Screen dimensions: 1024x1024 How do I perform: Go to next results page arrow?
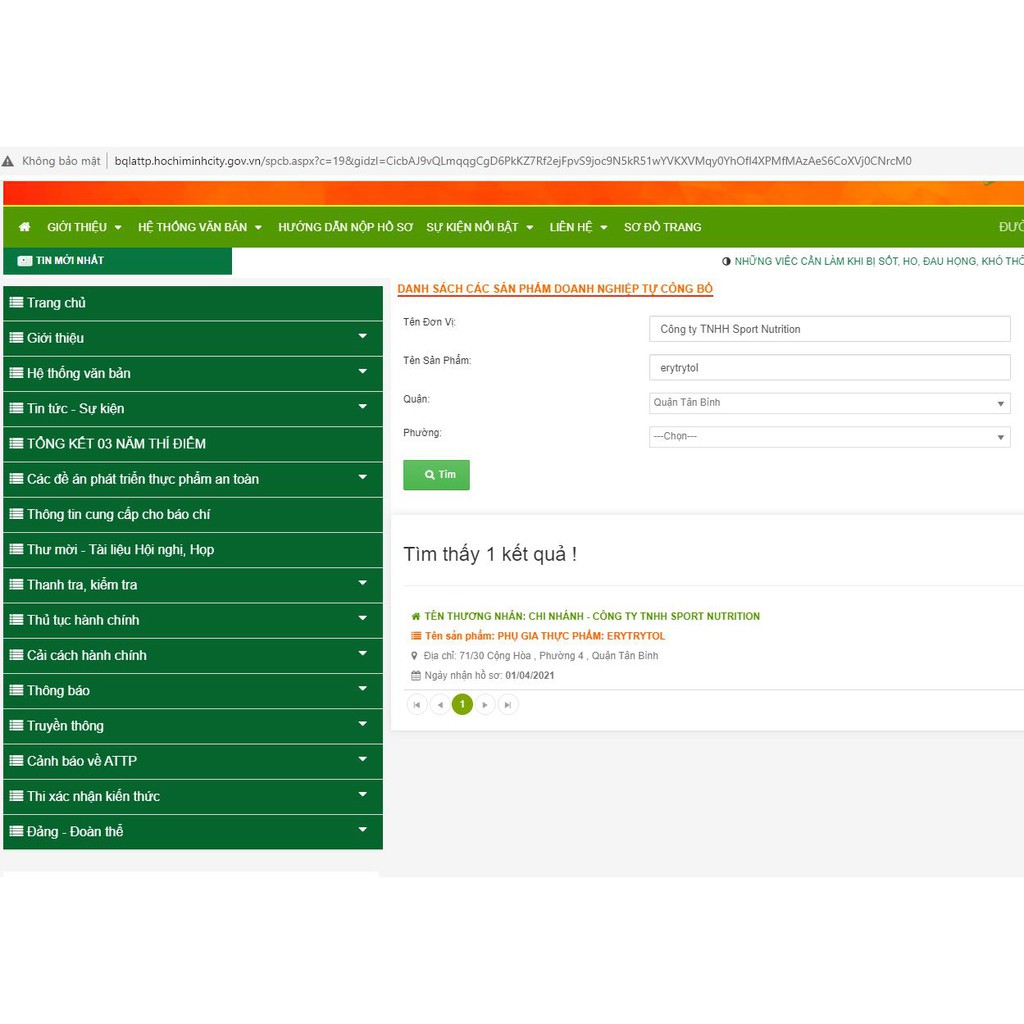pos(485,705)
